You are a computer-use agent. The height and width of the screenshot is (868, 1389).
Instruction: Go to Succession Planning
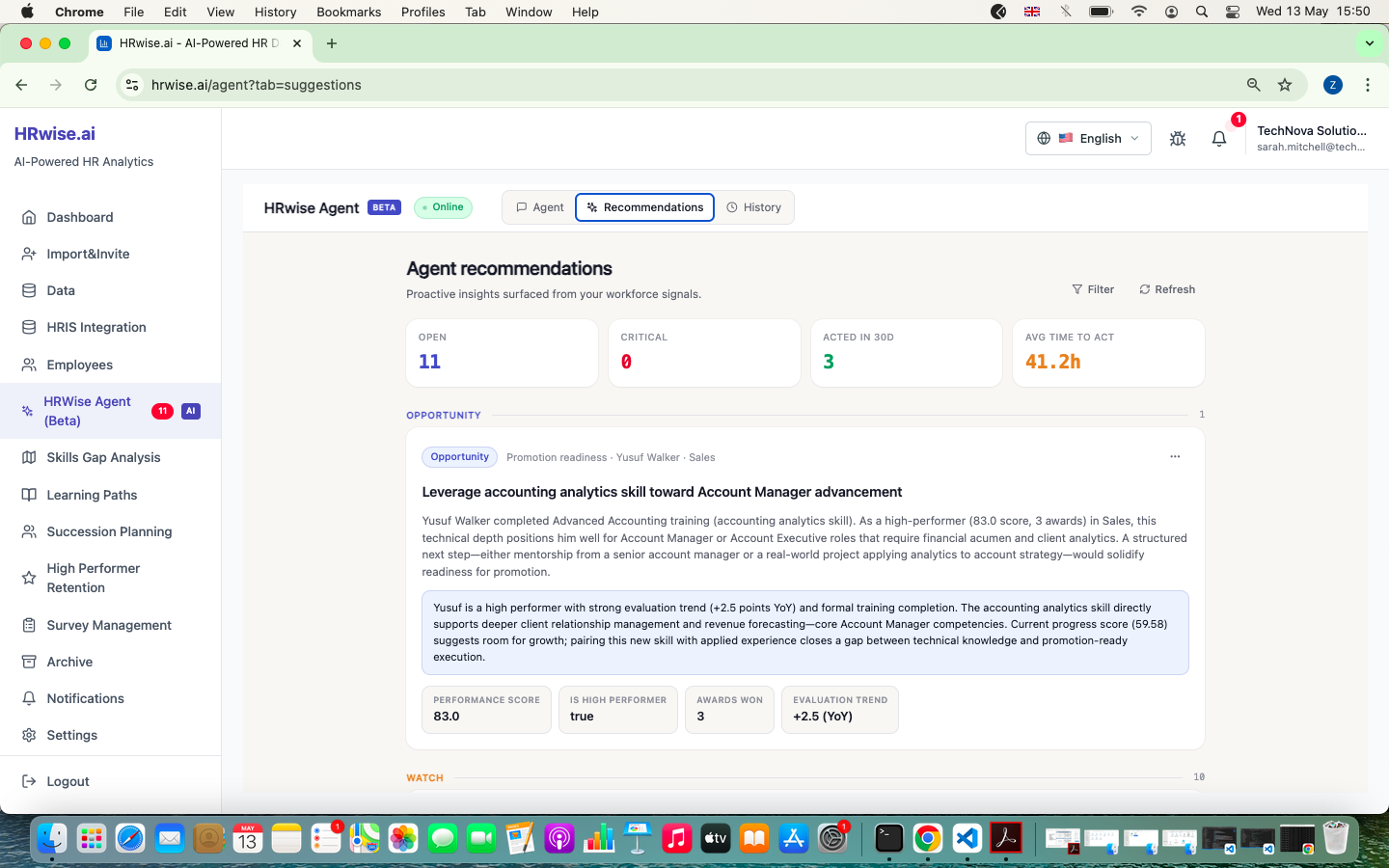(110, 531)
